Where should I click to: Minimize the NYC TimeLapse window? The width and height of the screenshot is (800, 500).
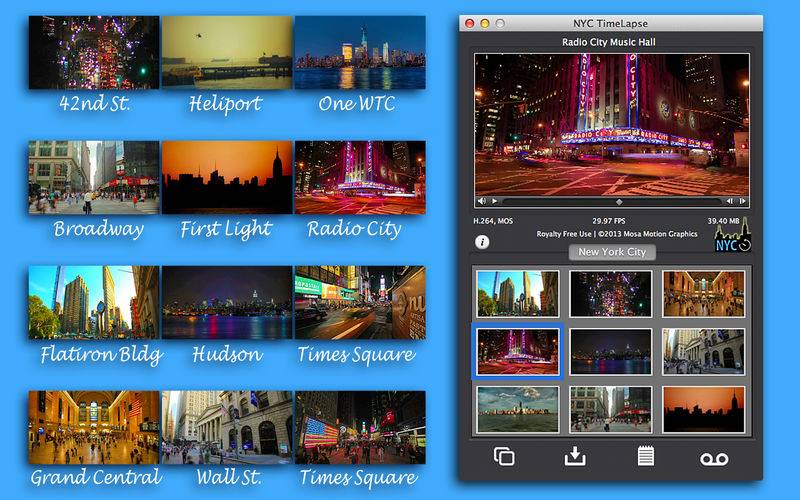(485, 23)
